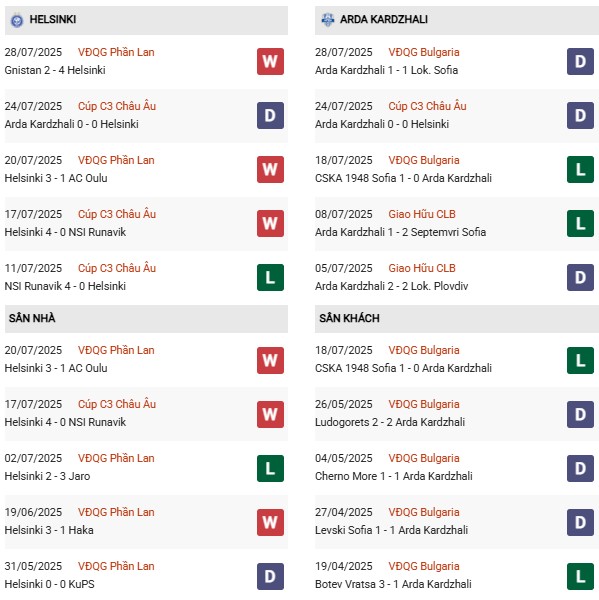Screen dimensions: 599x600
Task: Click the L badge for Botev Vratsa 3 - 1 match
Action: pos(580,576)
